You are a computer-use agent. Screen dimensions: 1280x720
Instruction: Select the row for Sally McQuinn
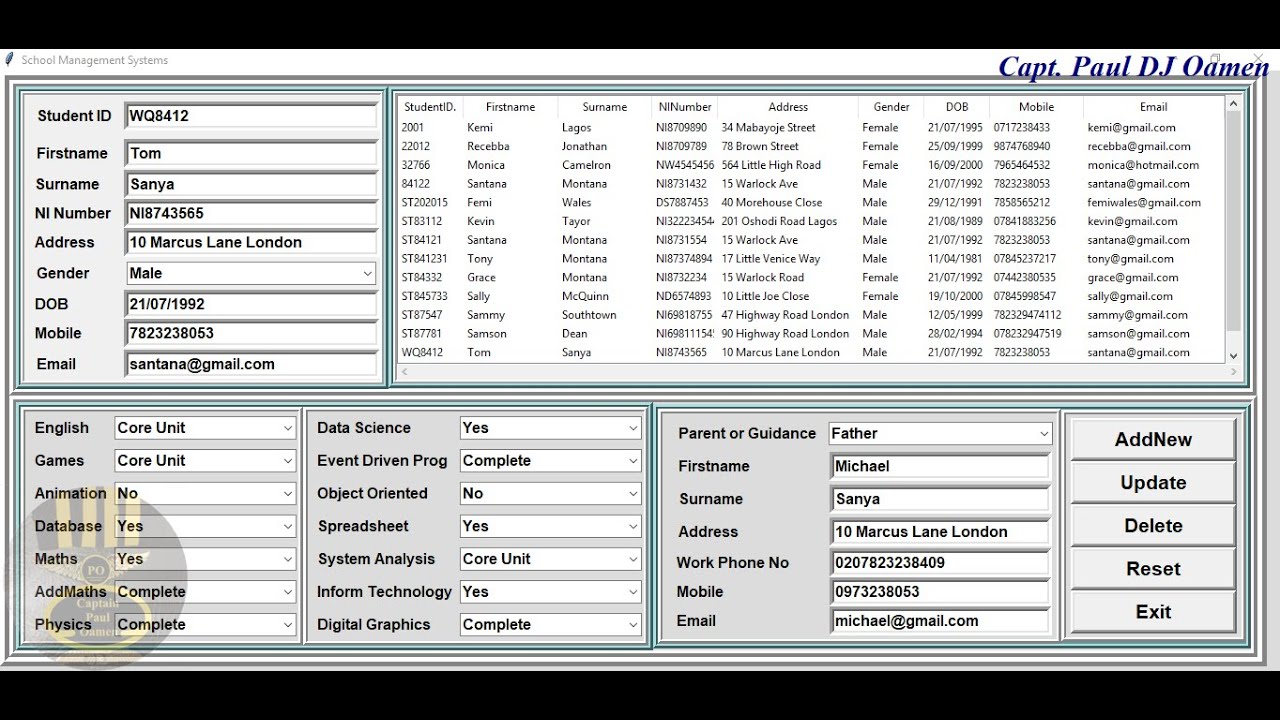pos(811,296)
